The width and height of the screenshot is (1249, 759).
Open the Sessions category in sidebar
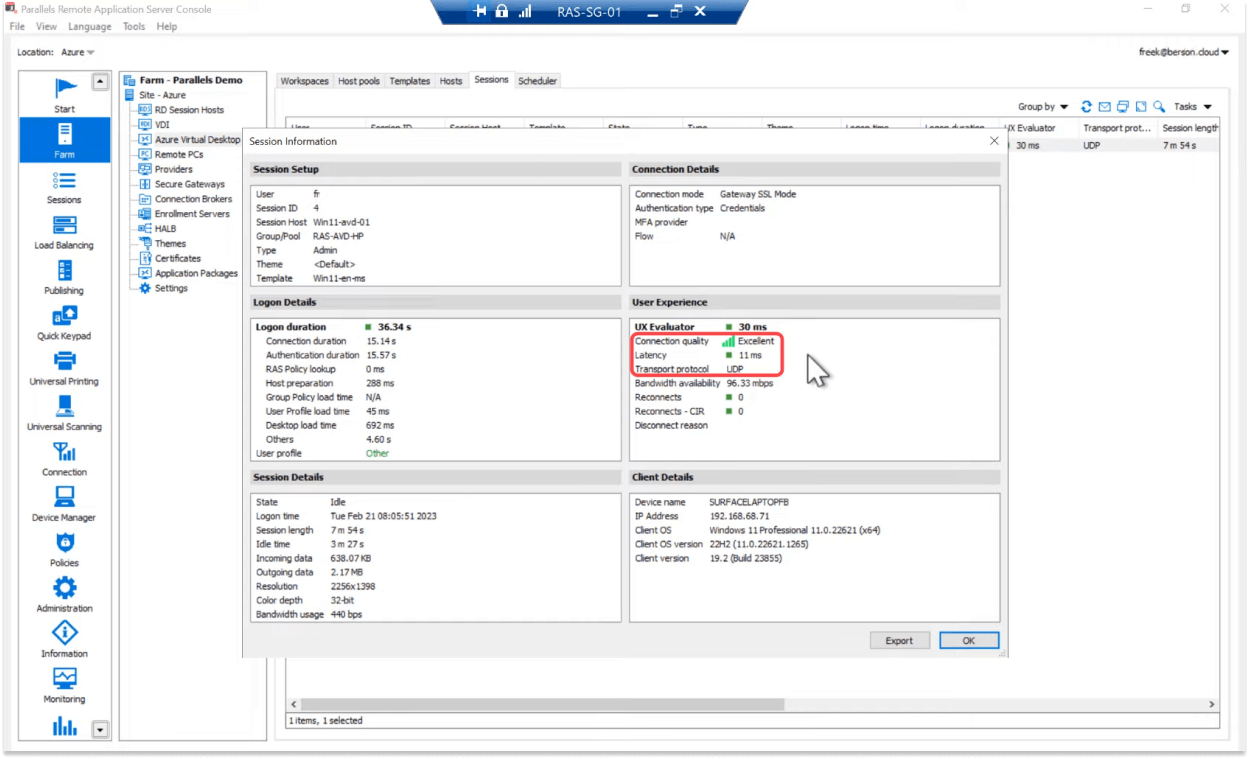pyautogui.click(x=64, y=187)
